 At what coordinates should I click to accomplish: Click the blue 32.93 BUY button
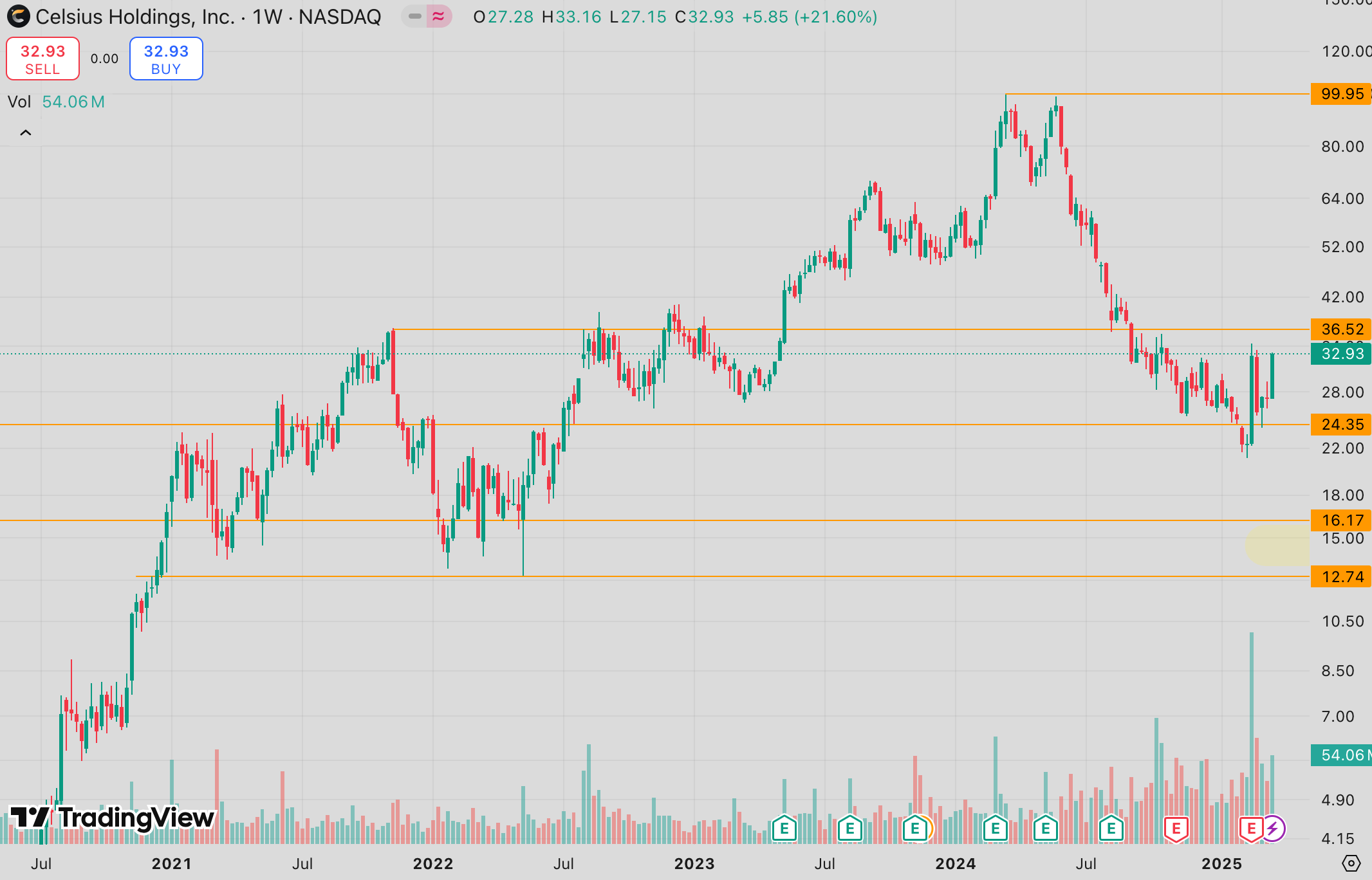tap(166, 59)
